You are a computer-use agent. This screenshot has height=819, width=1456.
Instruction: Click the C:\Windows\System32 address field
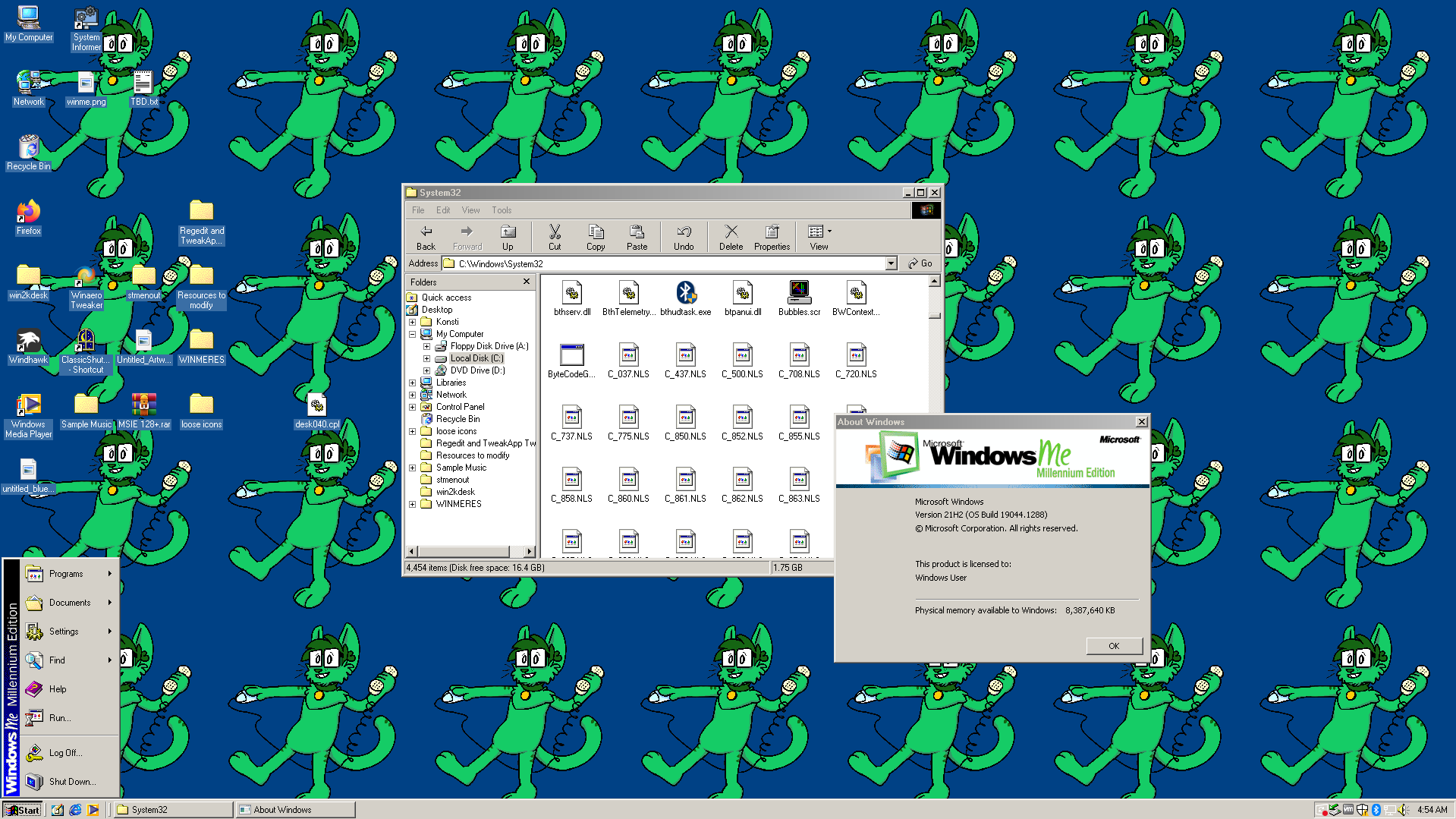(x=668, y=263)
